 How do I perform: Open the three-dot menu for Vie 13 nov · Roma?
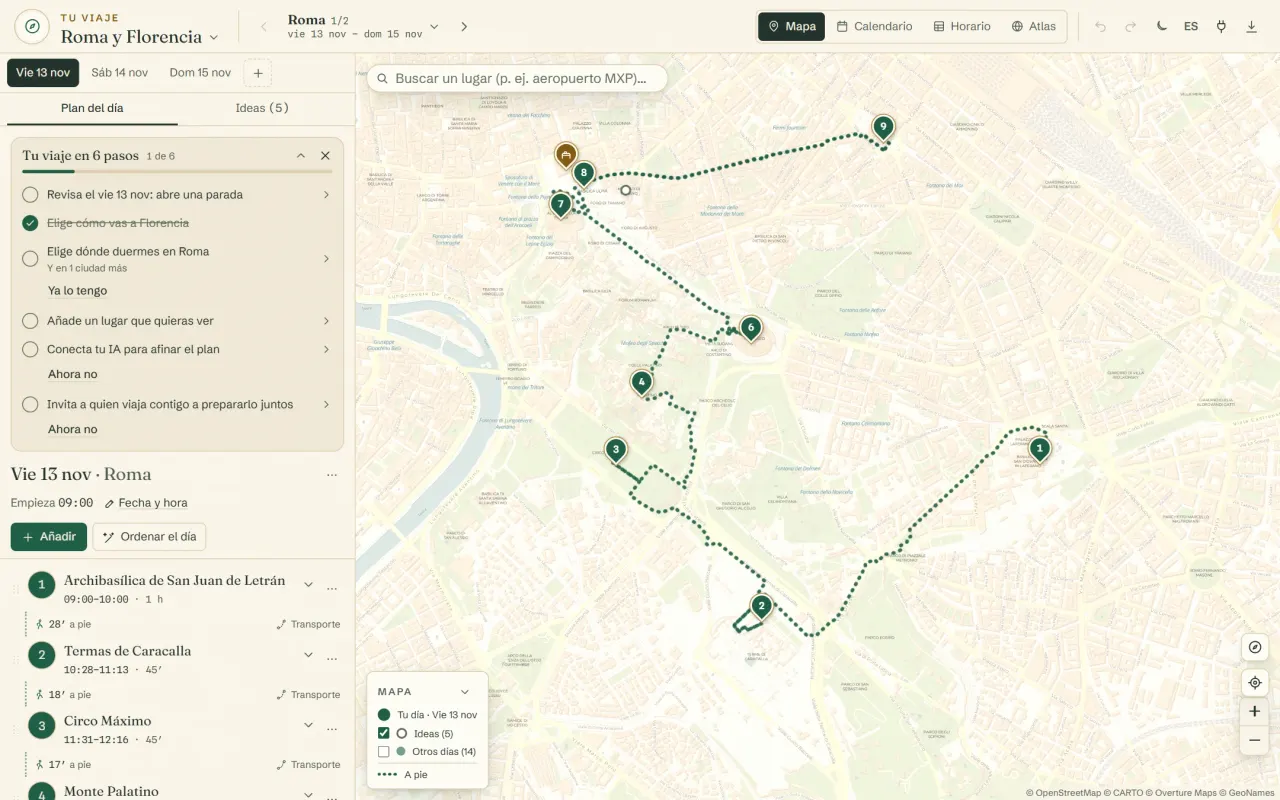pyautogui.click(x=332, y=475)
